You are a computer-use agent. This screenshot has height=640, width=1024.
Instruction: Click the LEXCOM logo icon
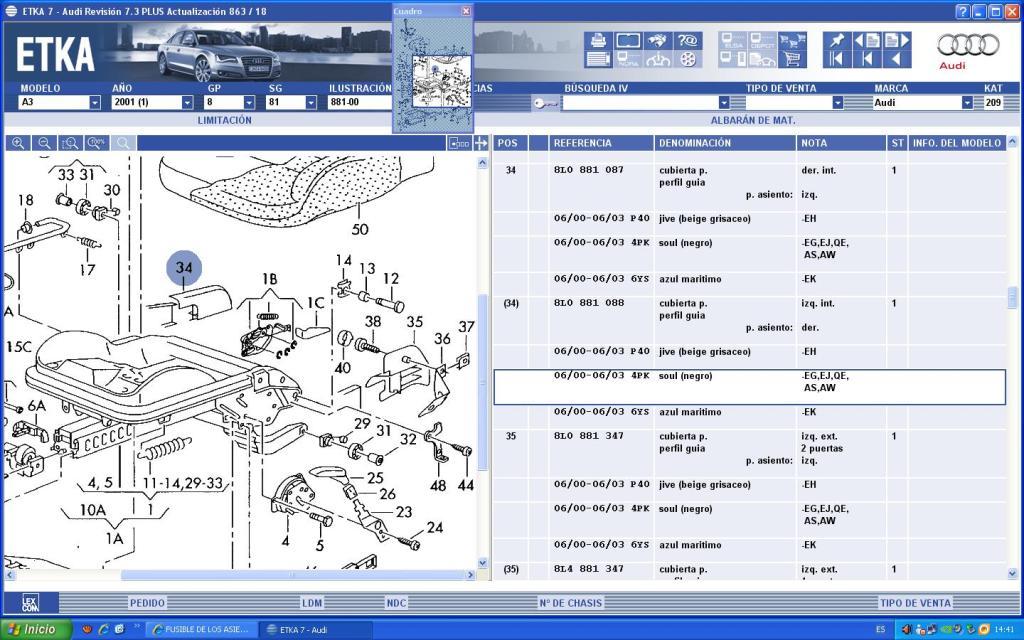point(31,603)
